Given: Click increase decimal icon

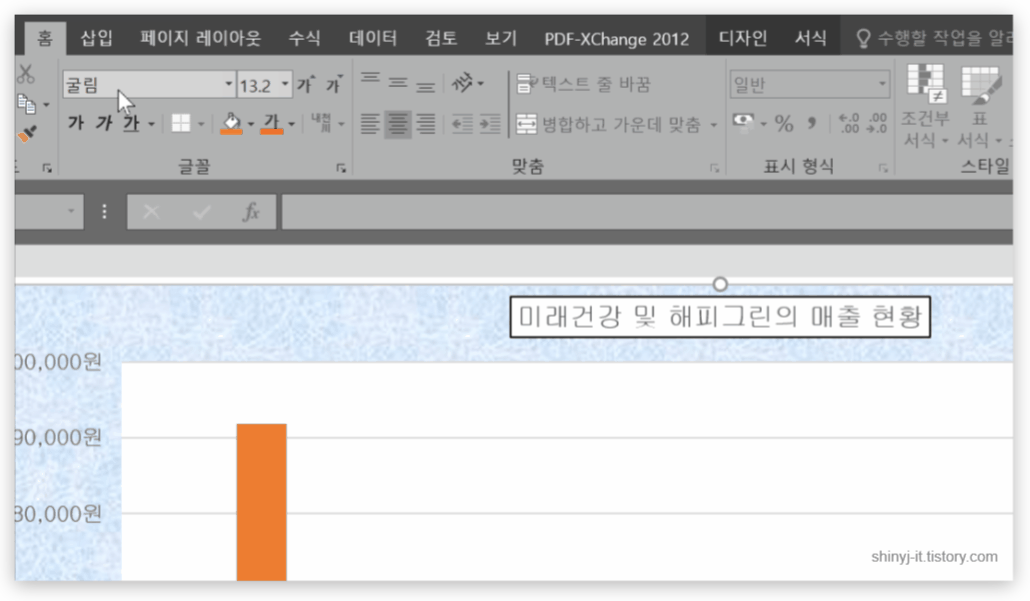Looking at the screenshot, I should (849, 123).
